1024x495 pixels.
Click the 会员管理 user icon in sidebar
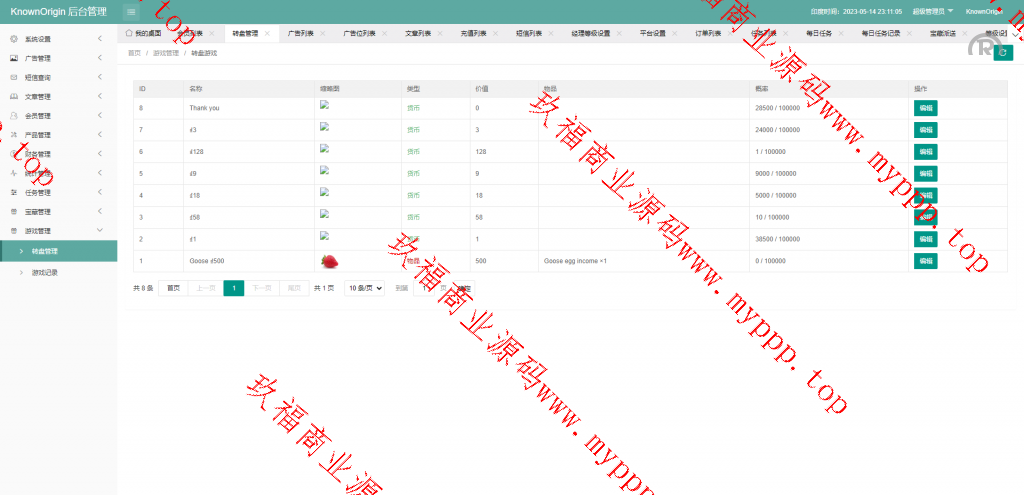click(x=13, y=116)
